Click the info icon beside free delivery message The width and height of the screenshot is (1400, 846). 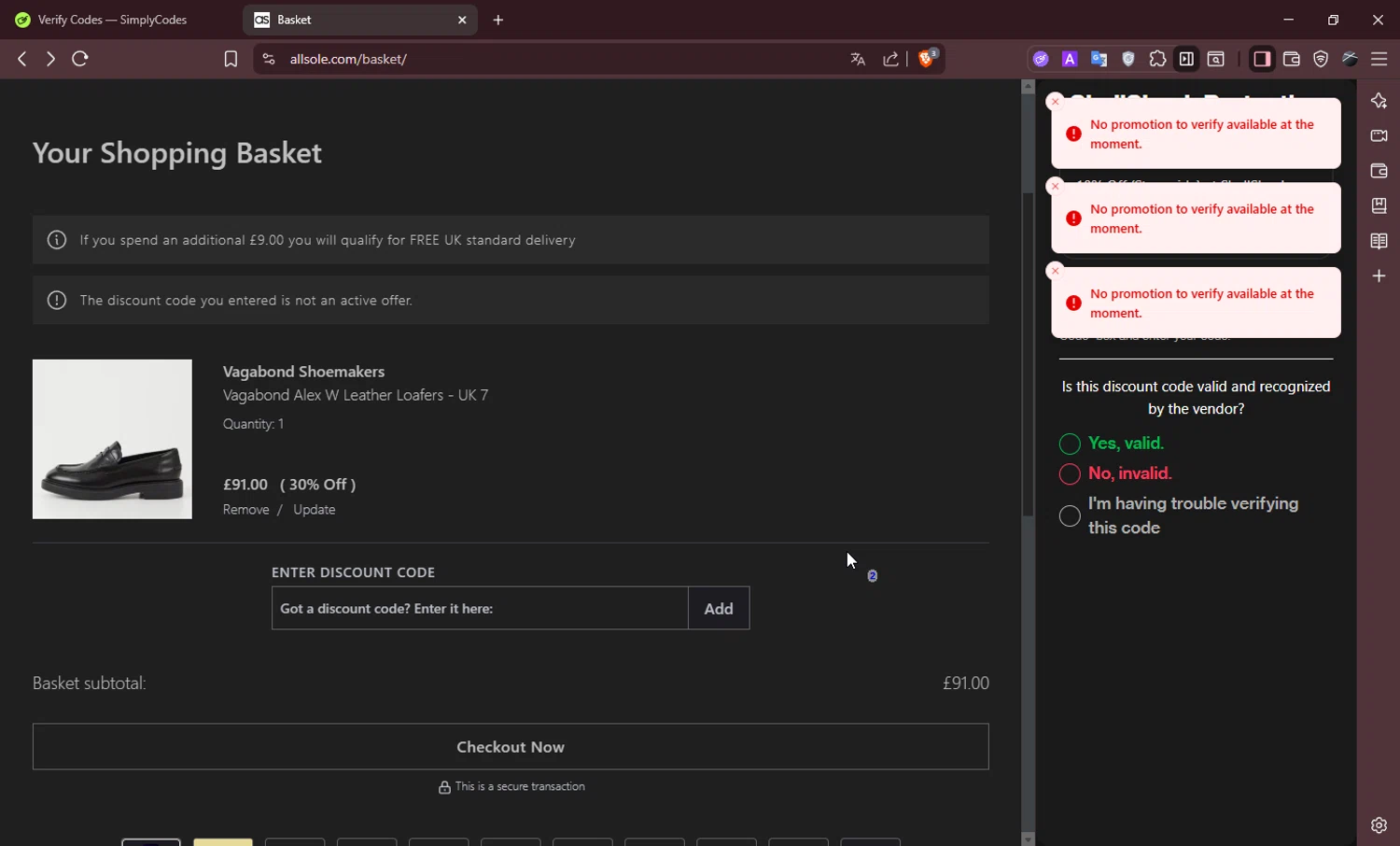[x=57, y=240]
